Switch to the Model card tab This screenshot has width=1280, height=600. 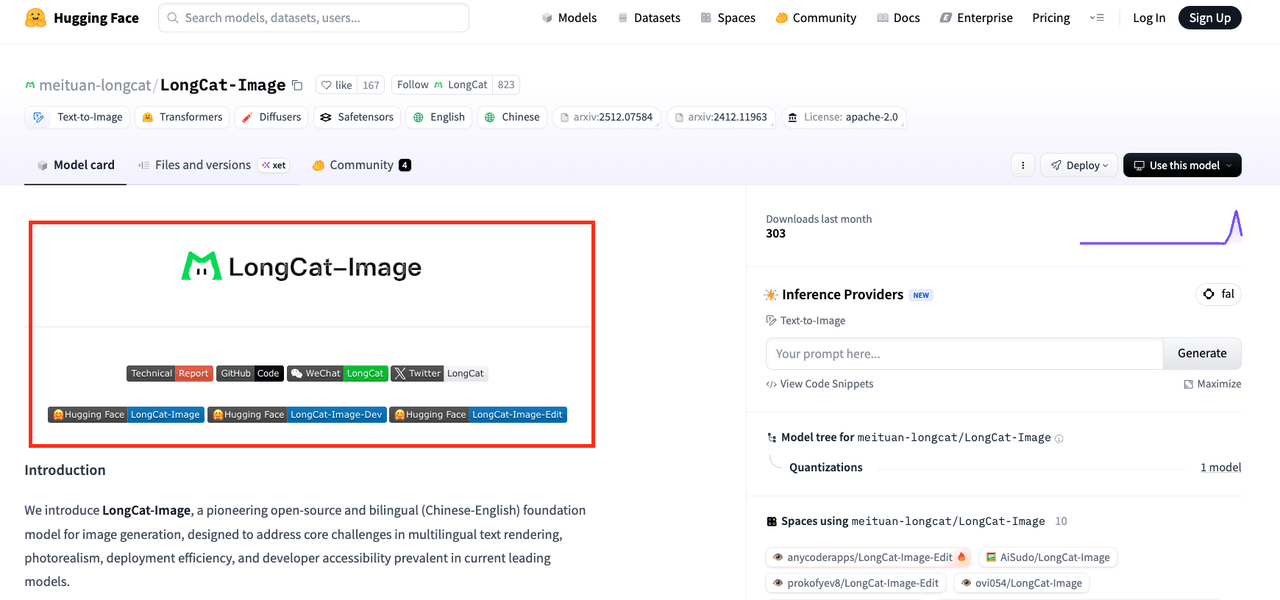click(76, 165)
